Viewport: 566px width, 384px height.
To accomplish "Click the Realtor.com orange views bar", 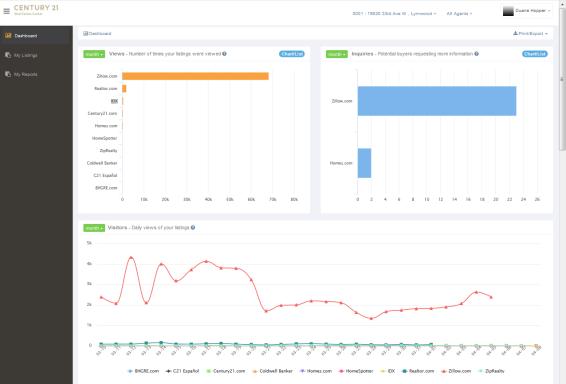I will (124, 88).
